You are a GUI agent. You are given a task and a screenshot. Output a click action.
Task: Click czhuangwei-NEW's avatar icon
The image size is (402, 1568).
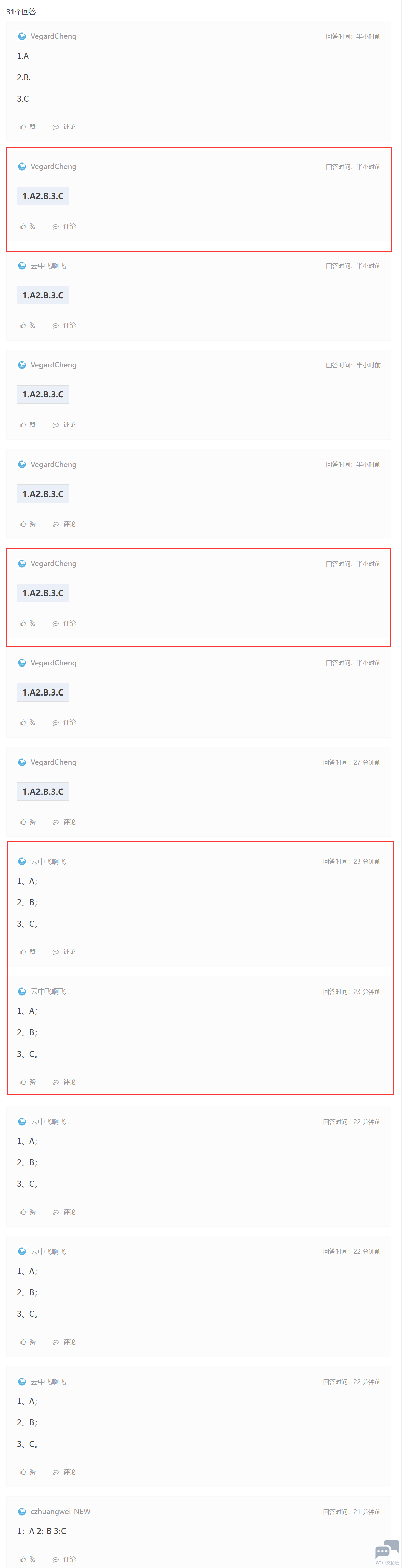[x=22, y=1511]
